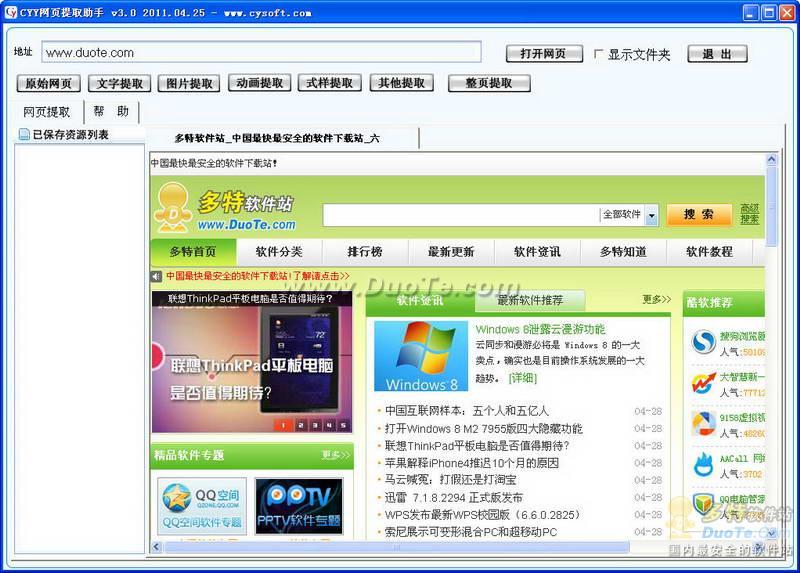Open news 苹果解释iPhone4推迟10个月的原因
800x573 pixels.
point(471,463)
